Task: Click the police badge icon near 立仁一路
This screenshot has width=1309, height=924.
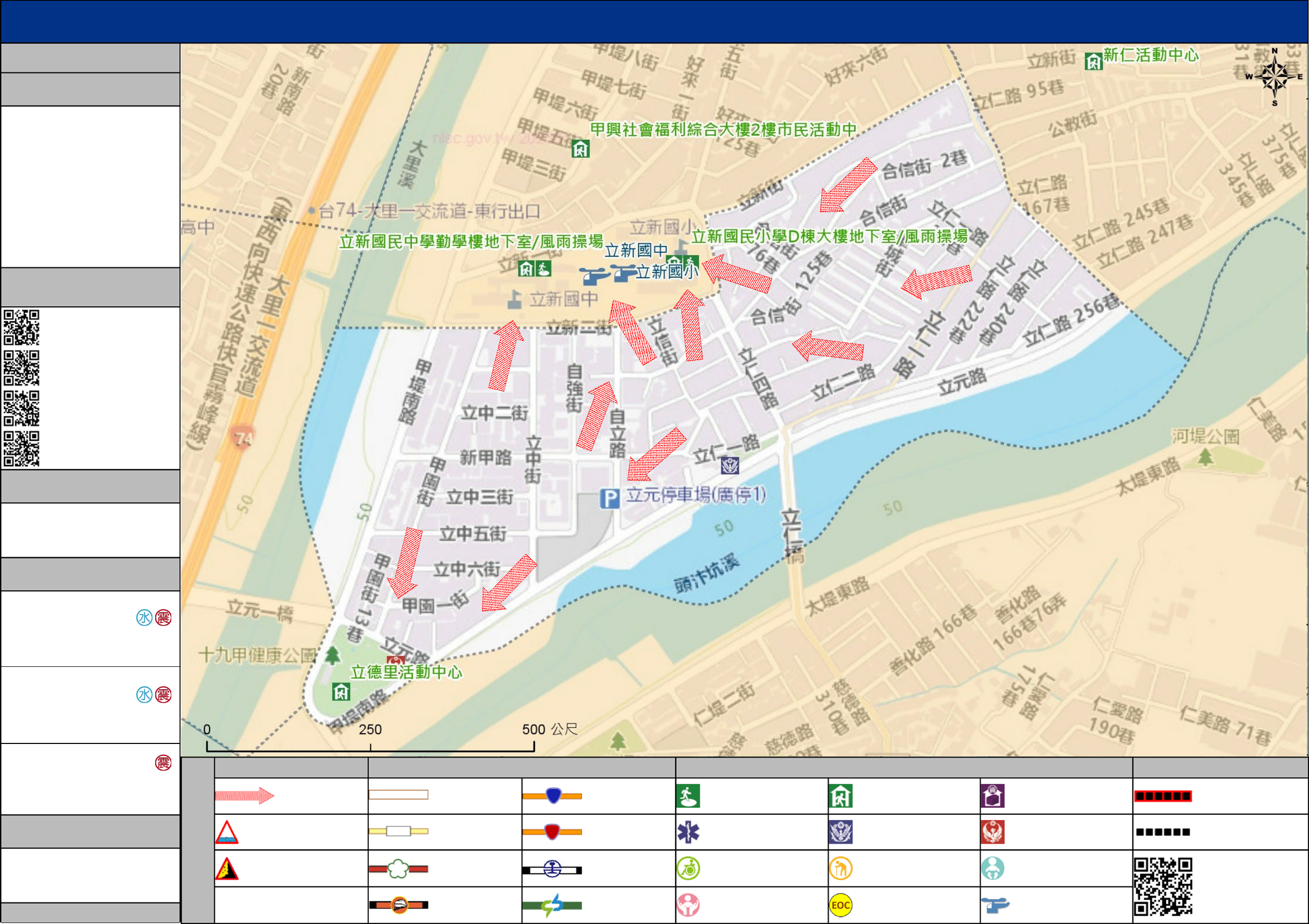Action: 731,466
